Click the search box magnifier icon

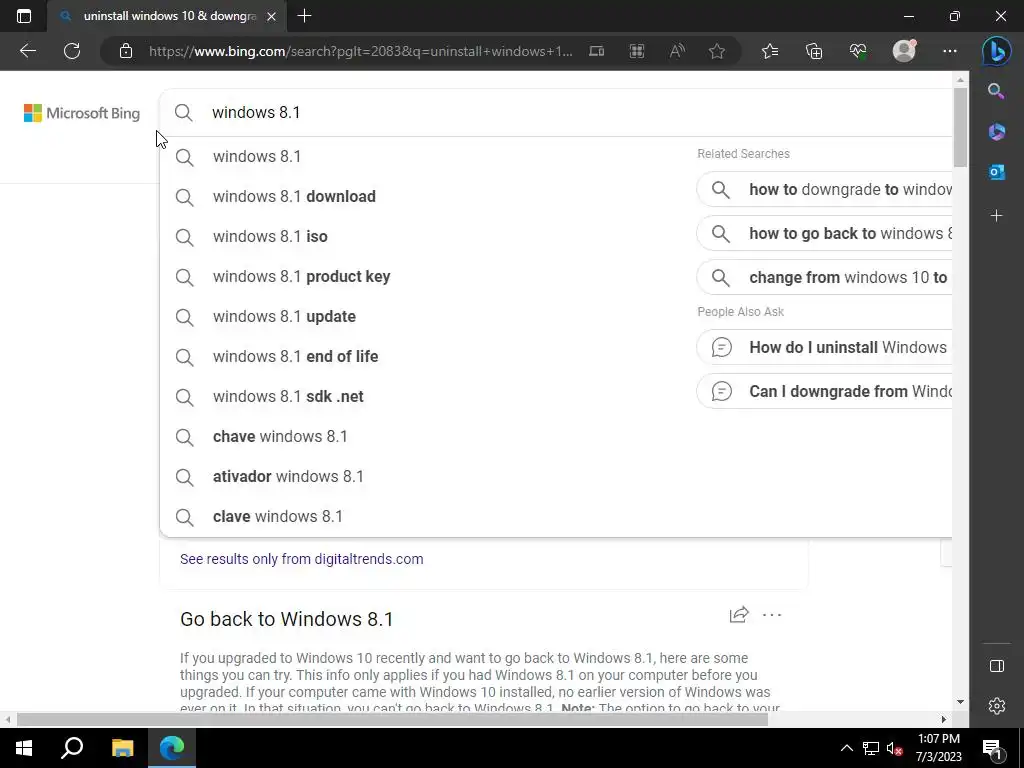pyautogui.click(x=184, y=112)
